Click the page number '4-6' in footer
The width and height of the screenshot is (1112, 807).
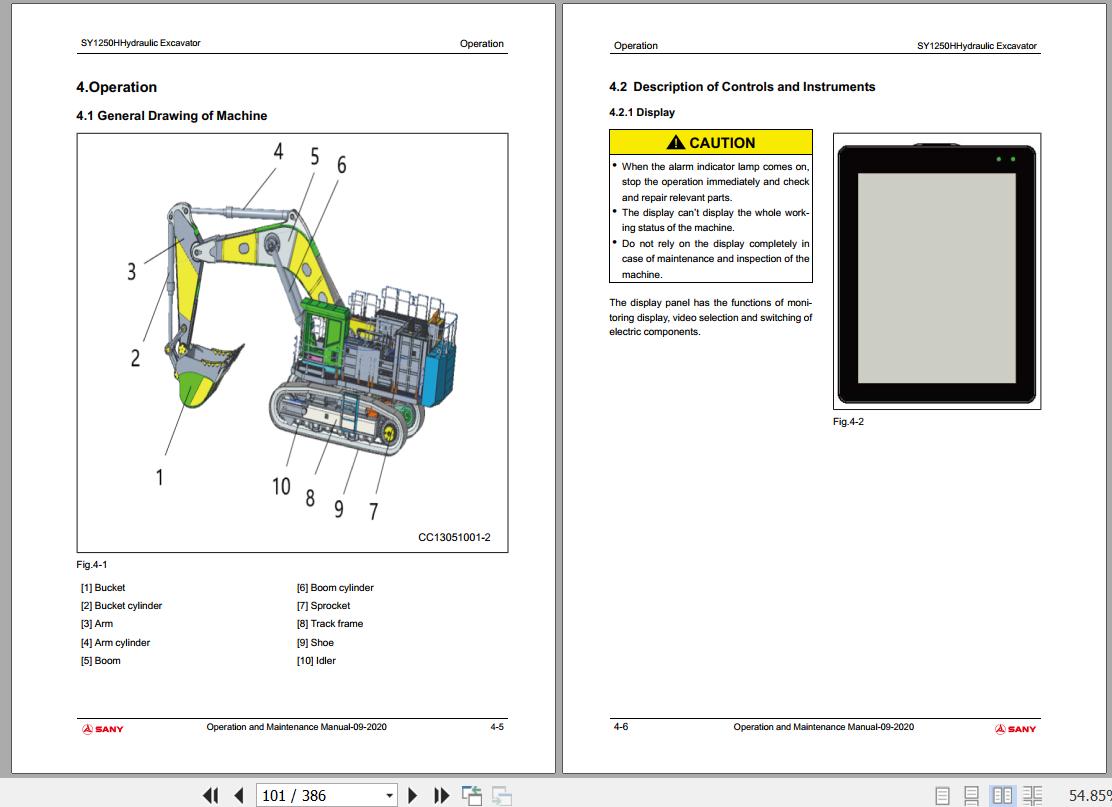(621, 727)
